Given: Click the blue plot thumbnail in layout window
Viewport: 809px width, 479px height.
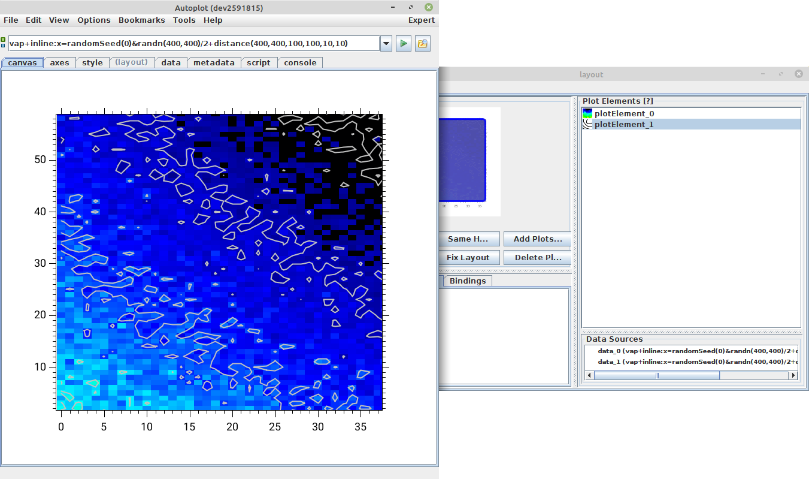Looking at the screenshot, I should pyautogui.click(x=462, y=160).
